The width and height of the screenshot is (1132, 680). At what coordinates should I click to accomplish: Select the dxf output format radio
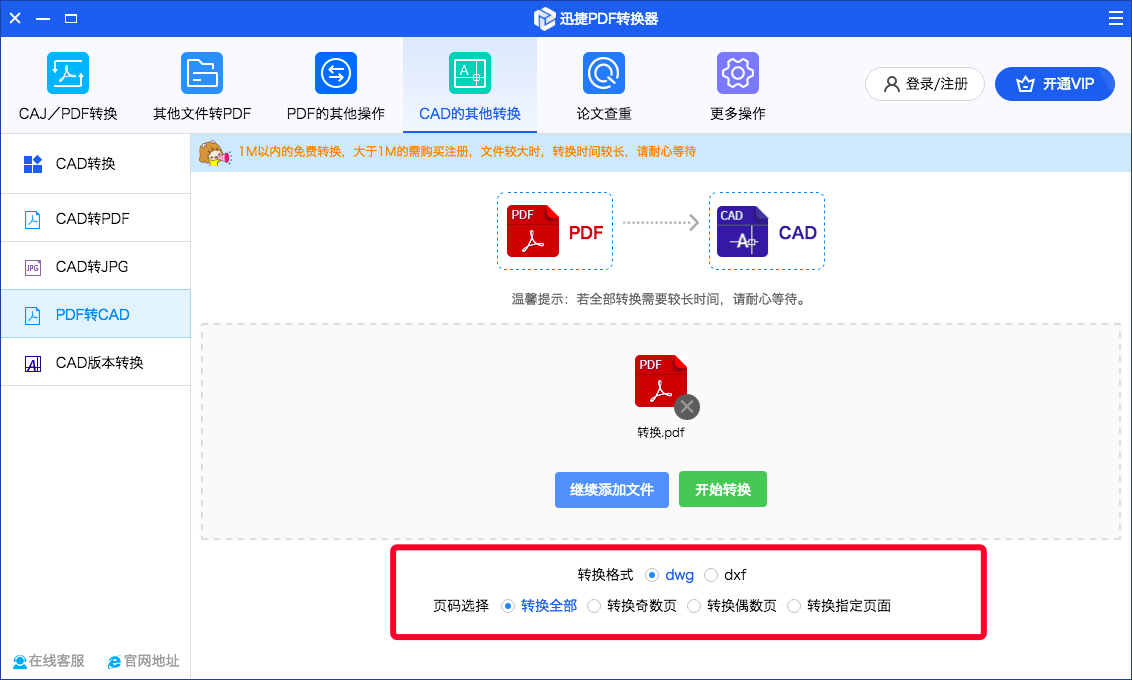[711, 575]
